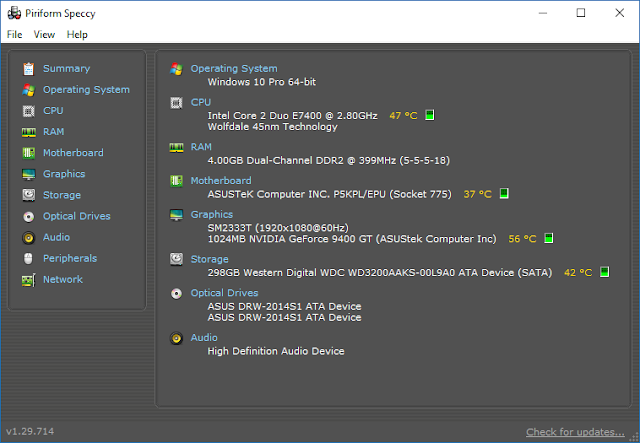Viewport: 640px width, 443px height.
Task: Click the green temperature indicator next to CPU 47 °C
Action: point(430,115)
